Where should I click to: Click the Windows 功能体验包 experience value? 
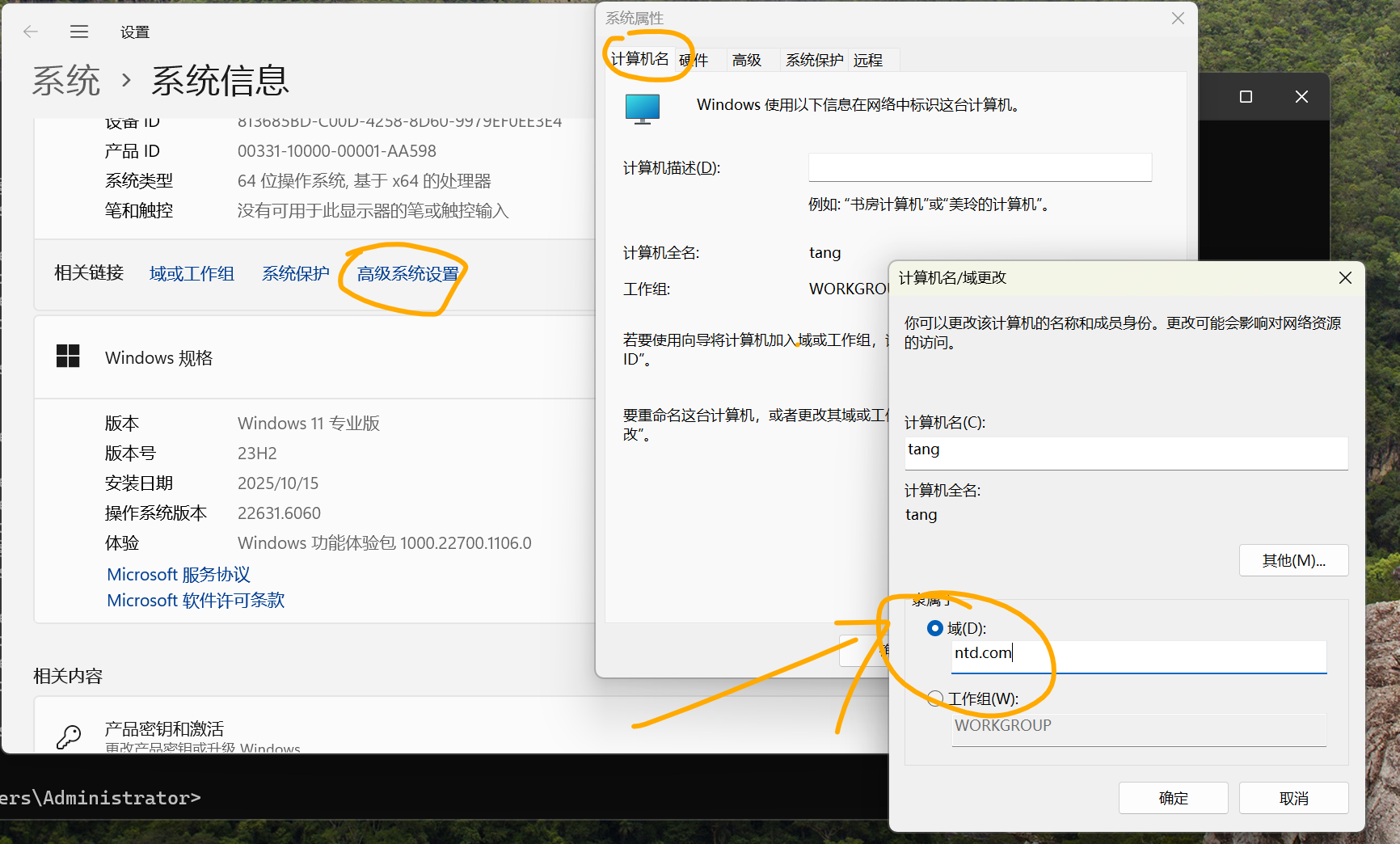pos(385,543)
